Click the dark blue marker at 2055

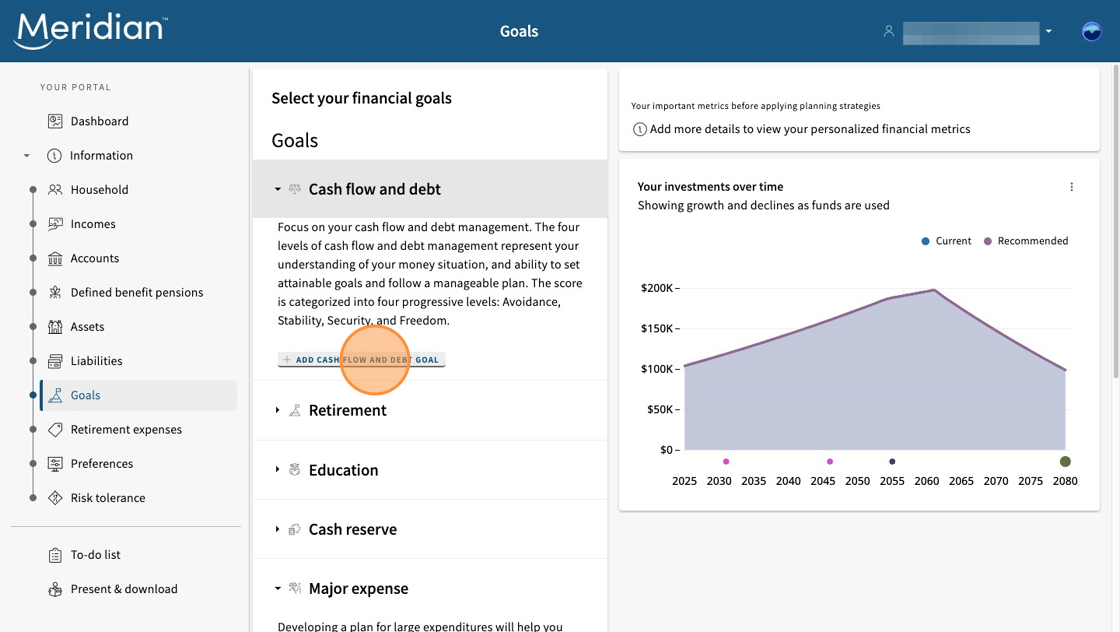click(x=892, y=461)
